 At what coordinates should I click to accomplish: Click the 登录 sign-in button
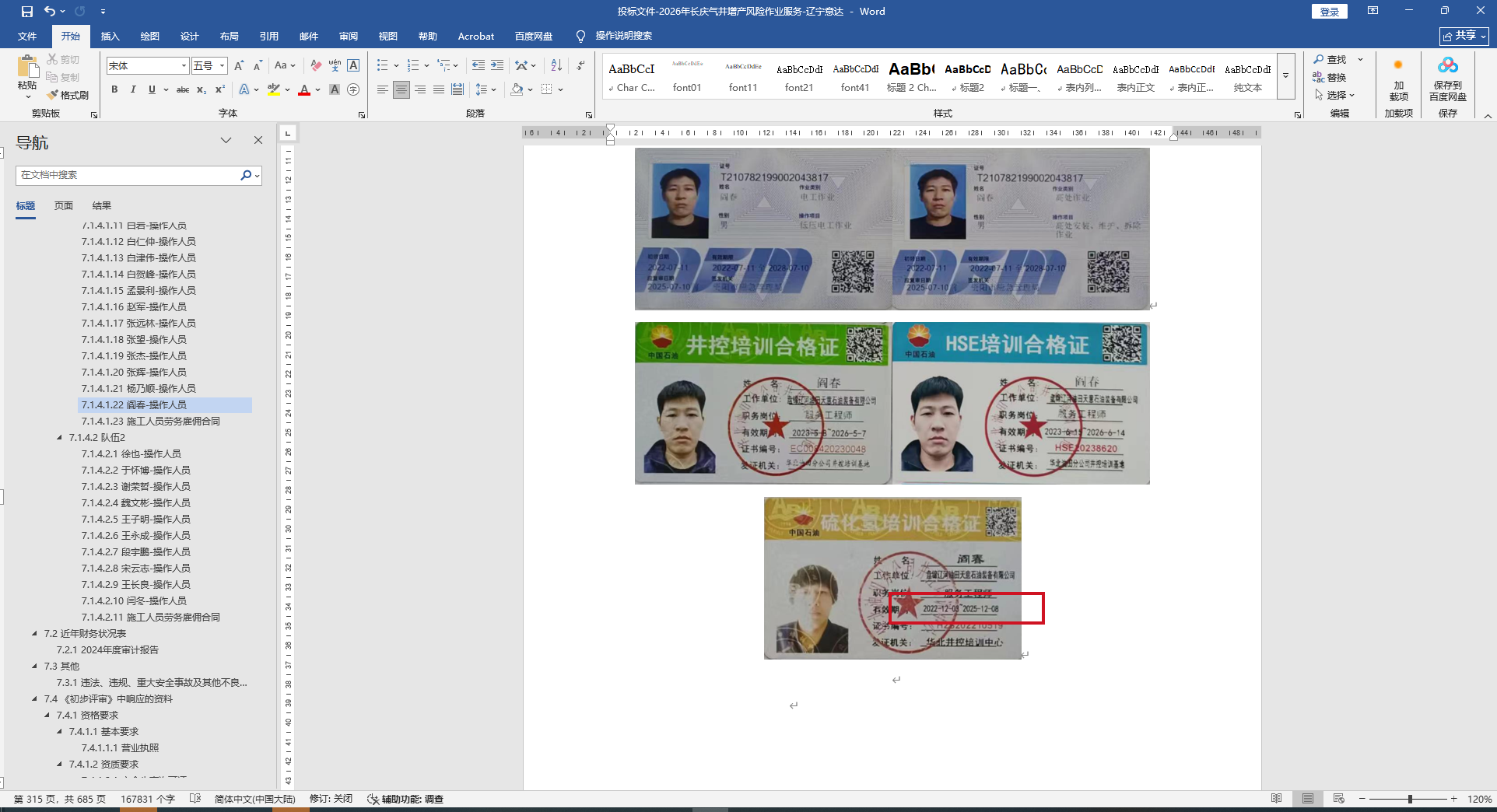pos(1329,12)
